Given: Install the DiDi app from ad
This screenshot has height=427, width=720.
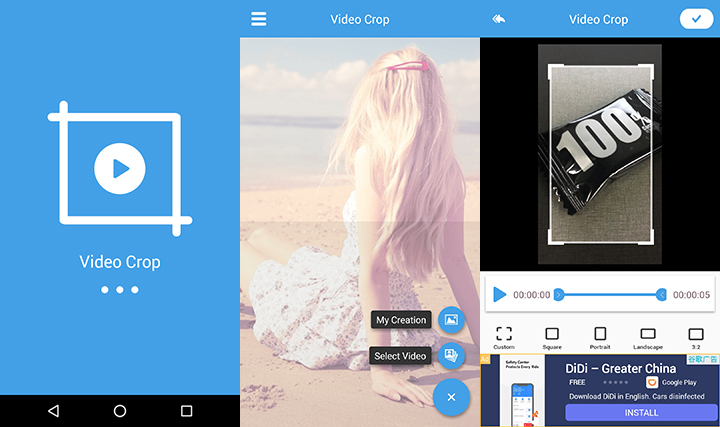Looking at the screenshot, I should tap(641, 412).
